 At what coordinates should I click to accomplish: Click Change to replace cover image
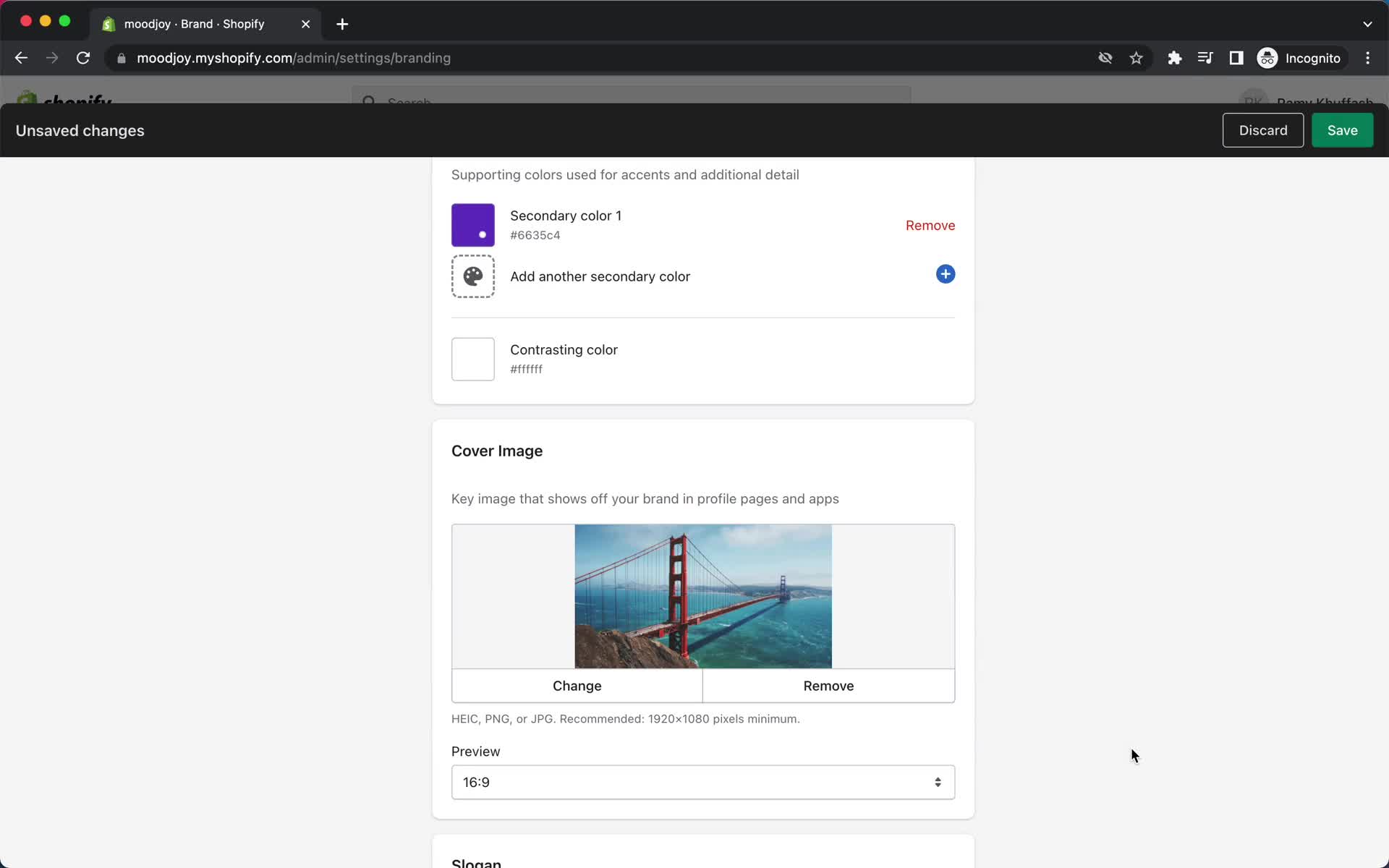tap(577, 686)
